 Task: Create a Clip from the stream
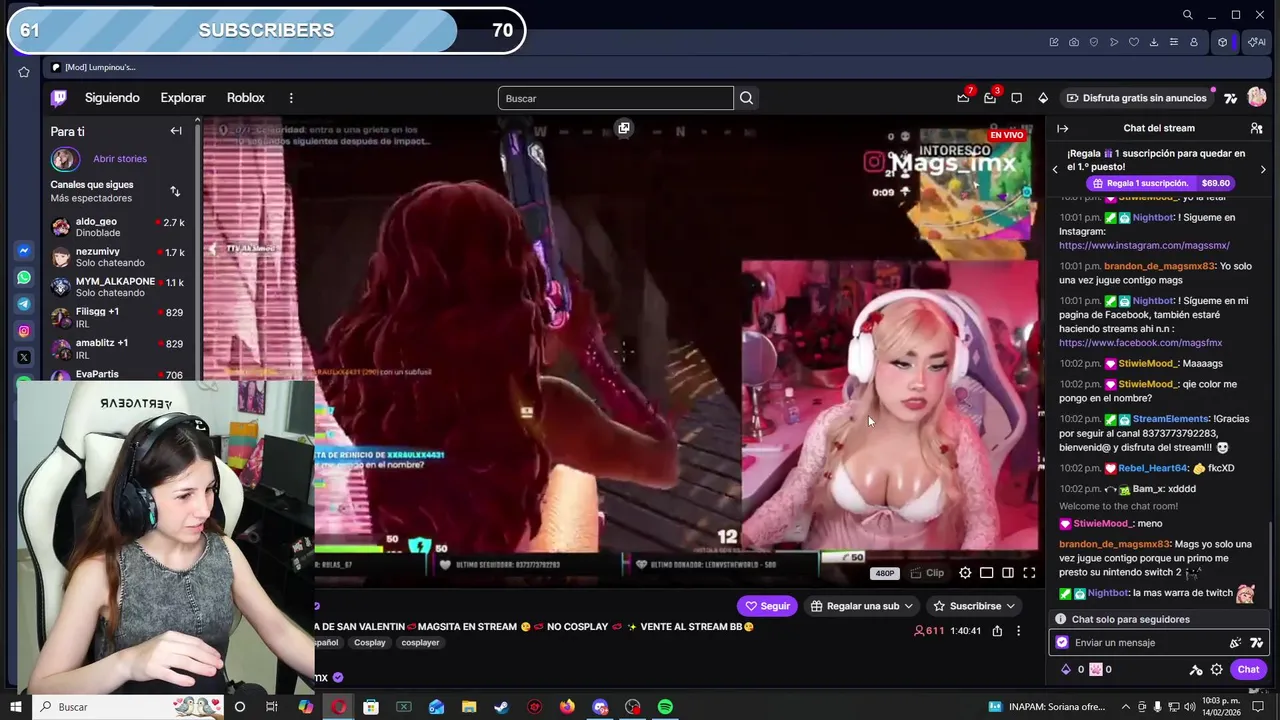(x=927, y=573)
